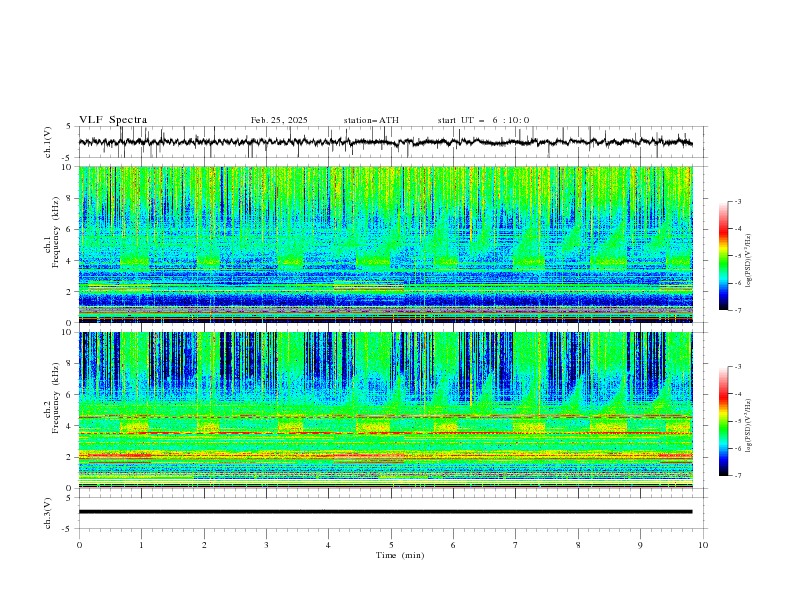Select the "start UT = 6 :10: 0" text
The height and width of the screenshot is (612, 792).
(483, 120)
